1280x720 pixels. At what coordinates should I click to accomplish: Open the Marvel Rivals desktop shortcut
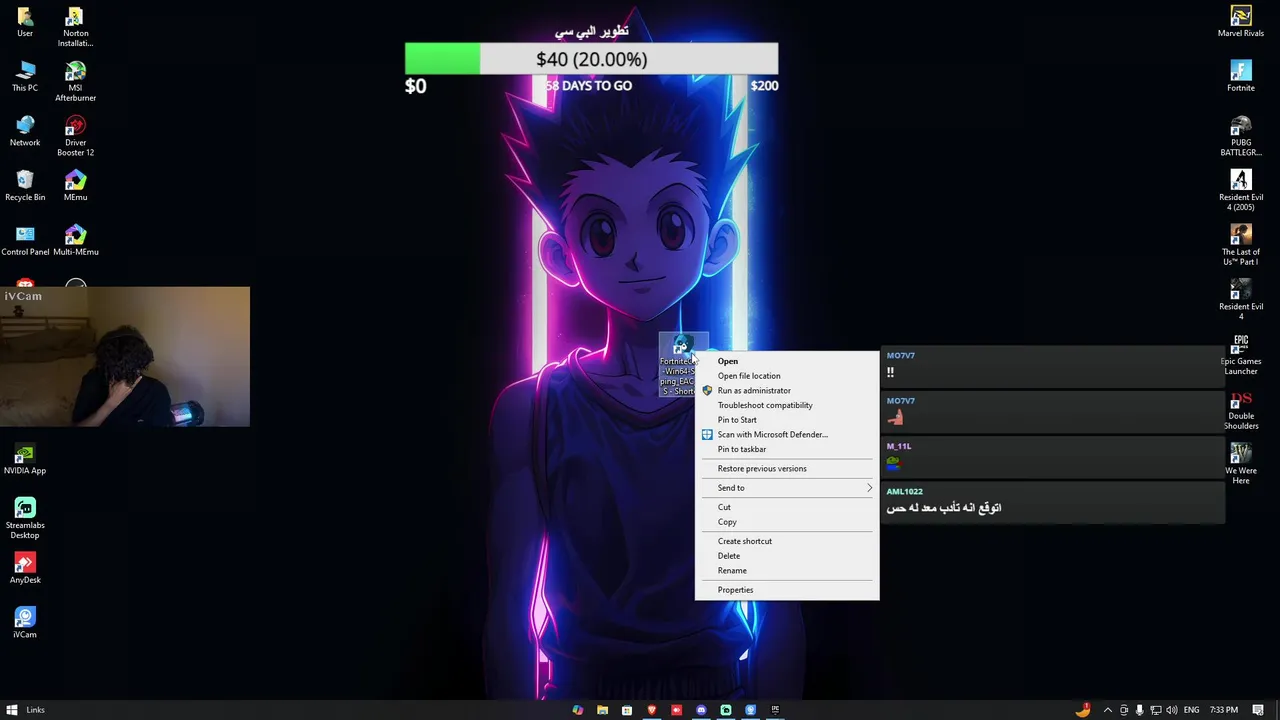pyautogui.click(x=1240, y=22)
